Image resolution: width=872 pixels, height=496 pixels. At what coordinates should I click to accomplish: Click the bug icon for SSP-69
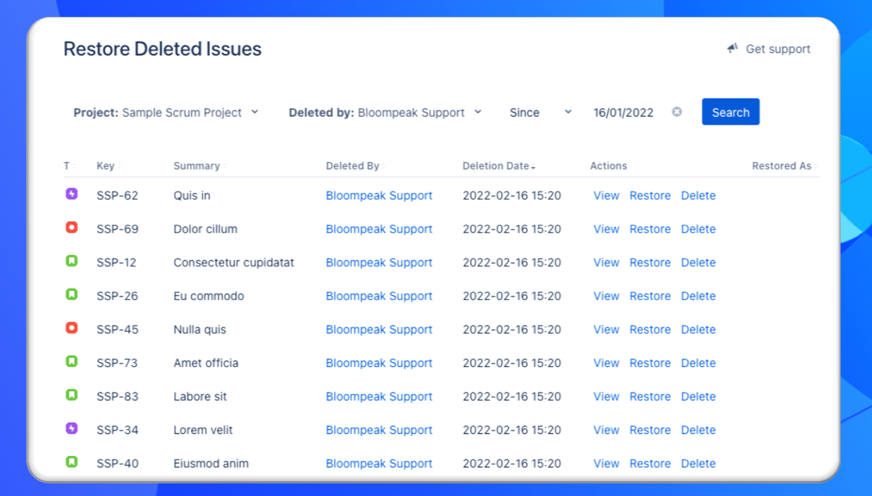[72, 228]
